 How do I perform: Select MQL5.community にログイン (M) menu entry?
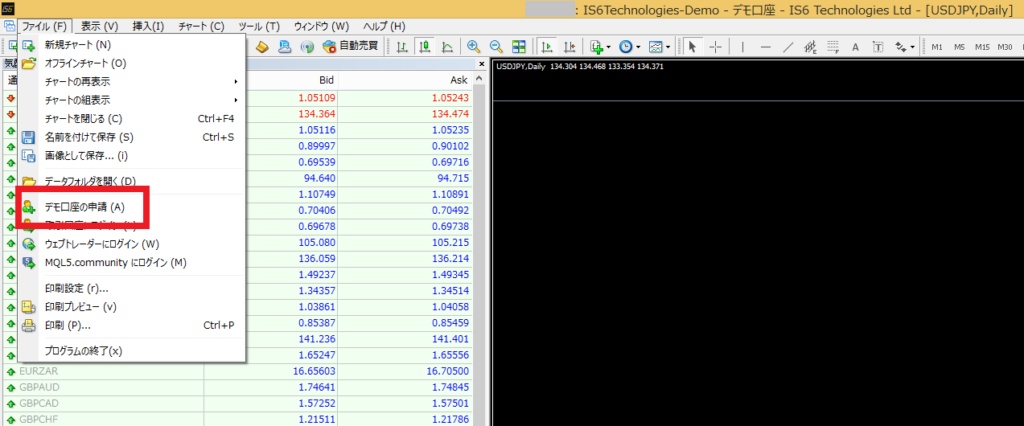(x=131, y=262)
